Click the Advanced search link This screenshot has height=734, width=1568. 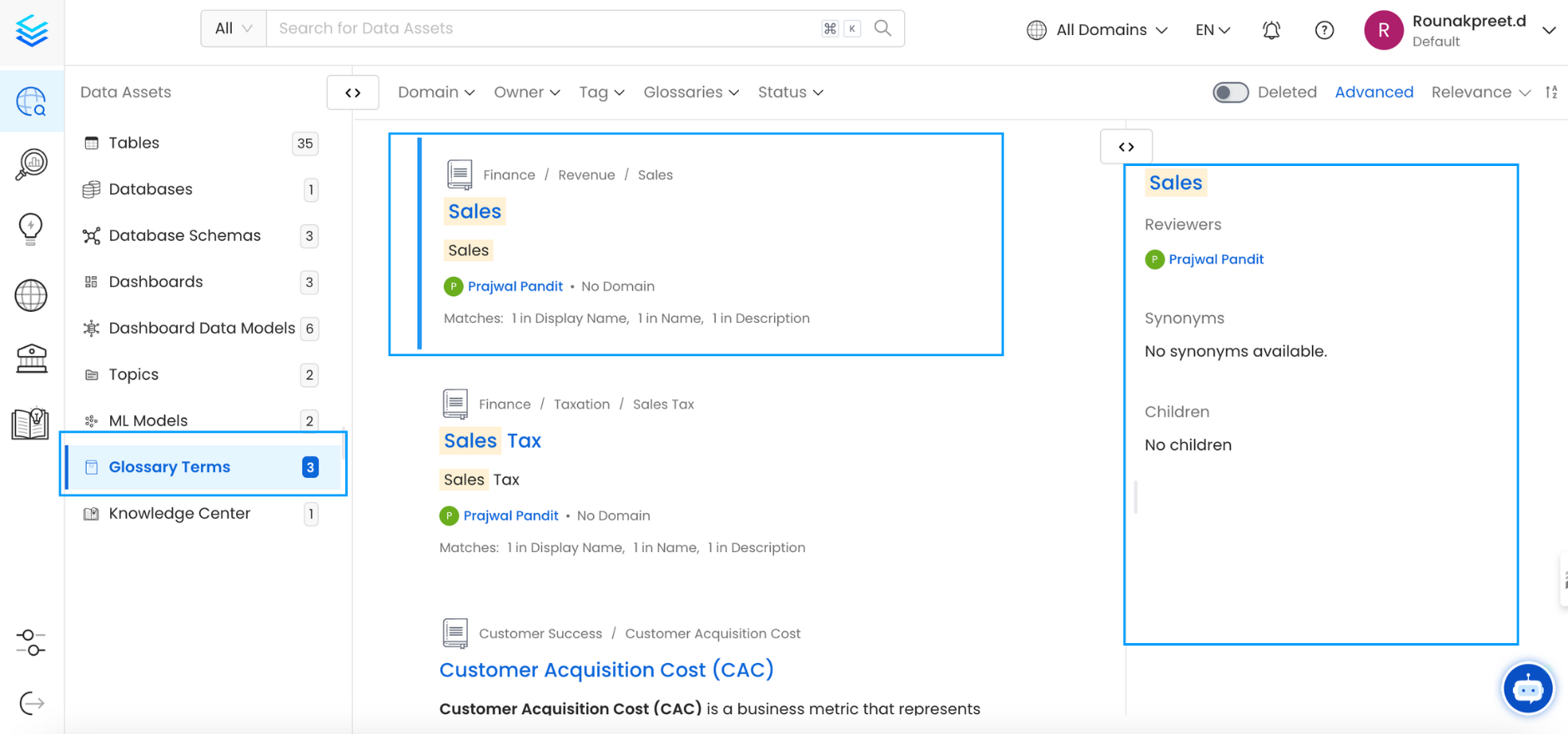tap(1374, 93)
